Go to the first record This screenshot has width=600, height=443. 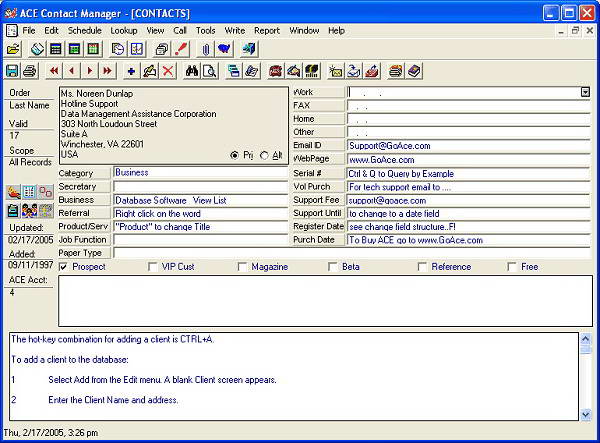[x=54, y=71]
